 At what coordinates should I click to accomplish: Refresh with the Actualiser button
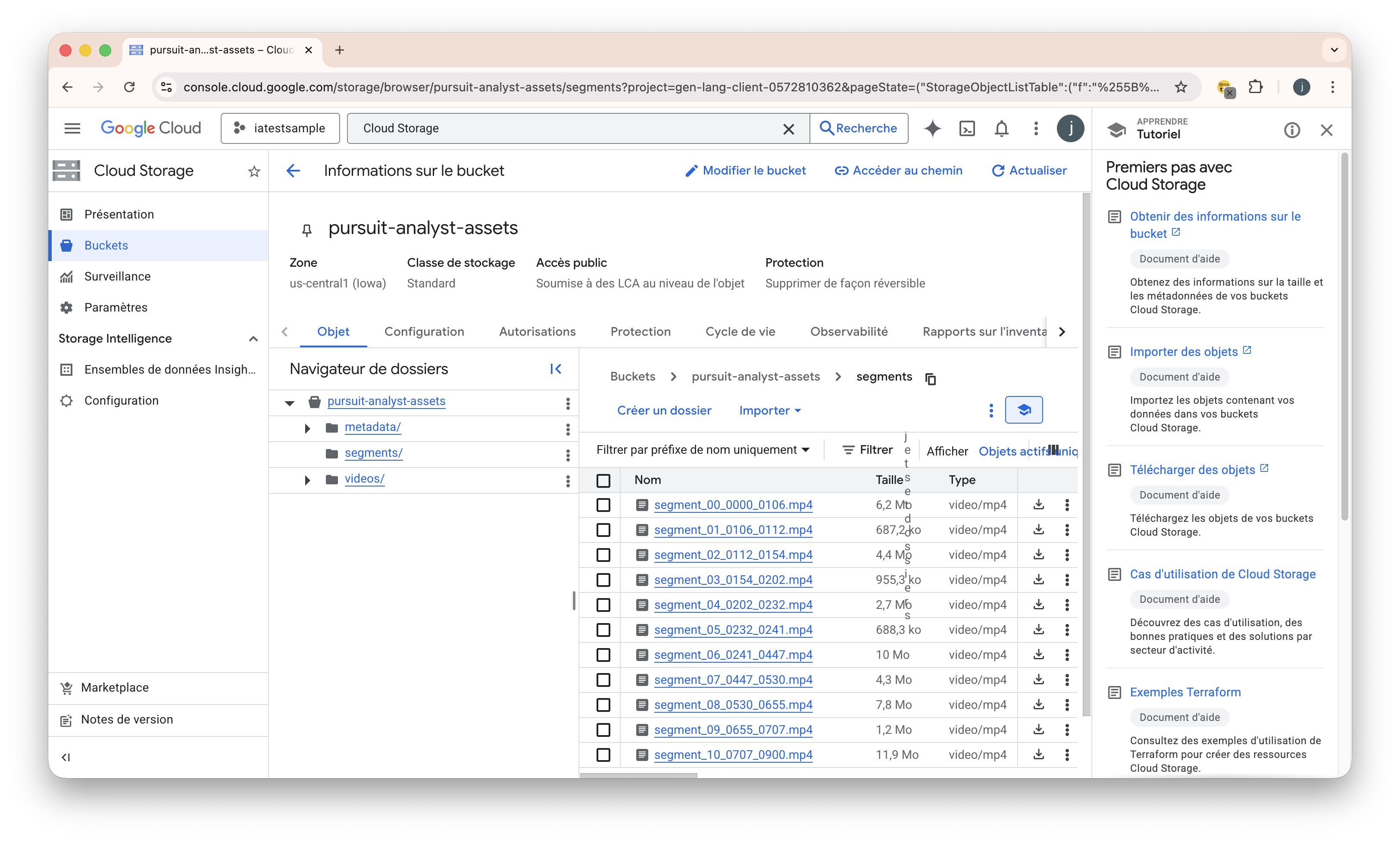click(1029, 170)
